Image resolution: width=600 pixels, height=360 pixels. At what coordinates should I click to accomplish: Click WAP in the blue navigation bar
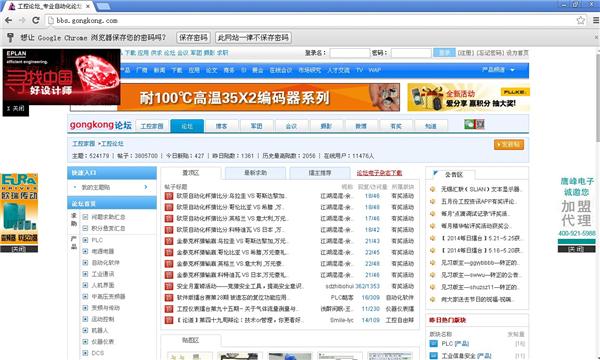(375, 70)
